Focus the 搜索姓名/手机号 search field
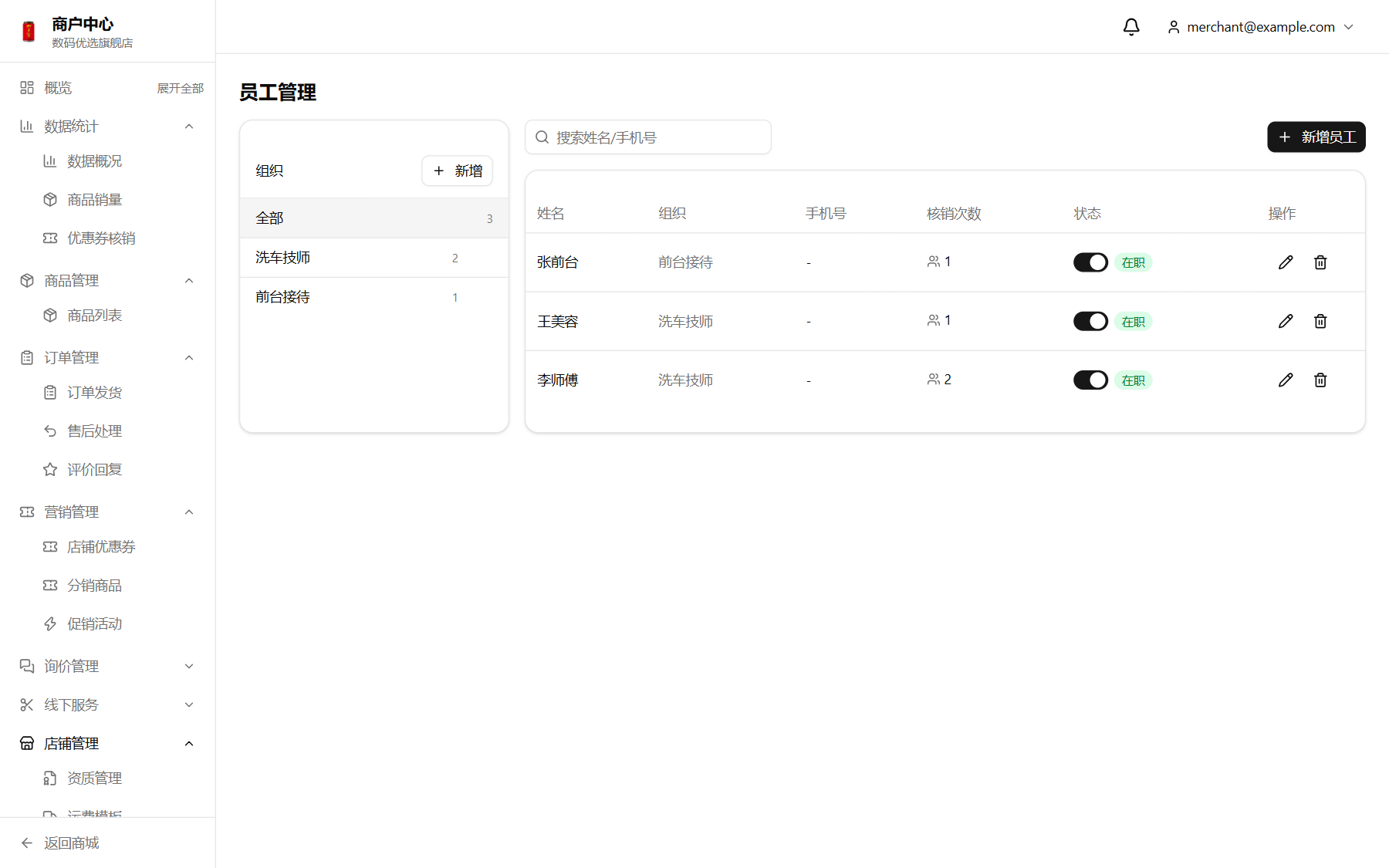 pyautogui.click(x=648, y=137)
